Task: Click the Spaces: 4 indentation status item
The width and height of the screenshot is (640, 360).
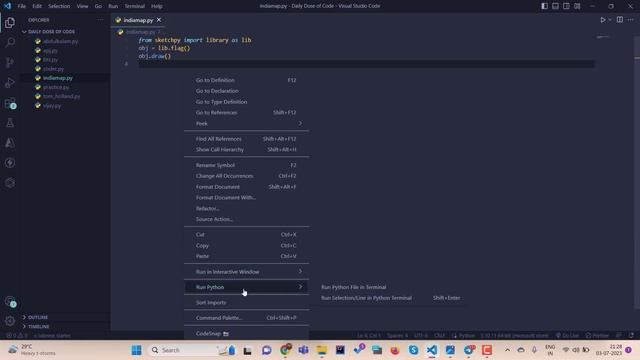Action: pos(397,336)
